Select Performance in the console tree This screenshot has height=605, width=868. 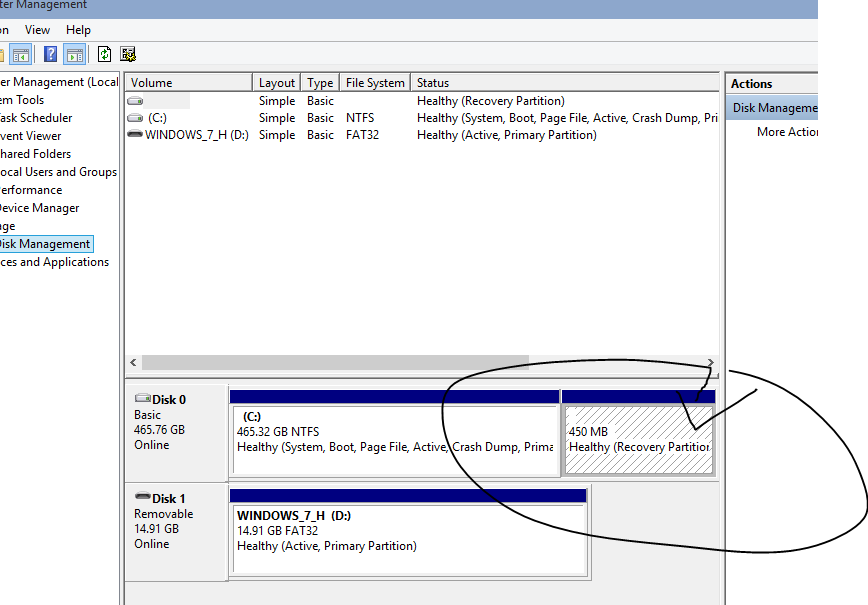(x=31, y=190)
